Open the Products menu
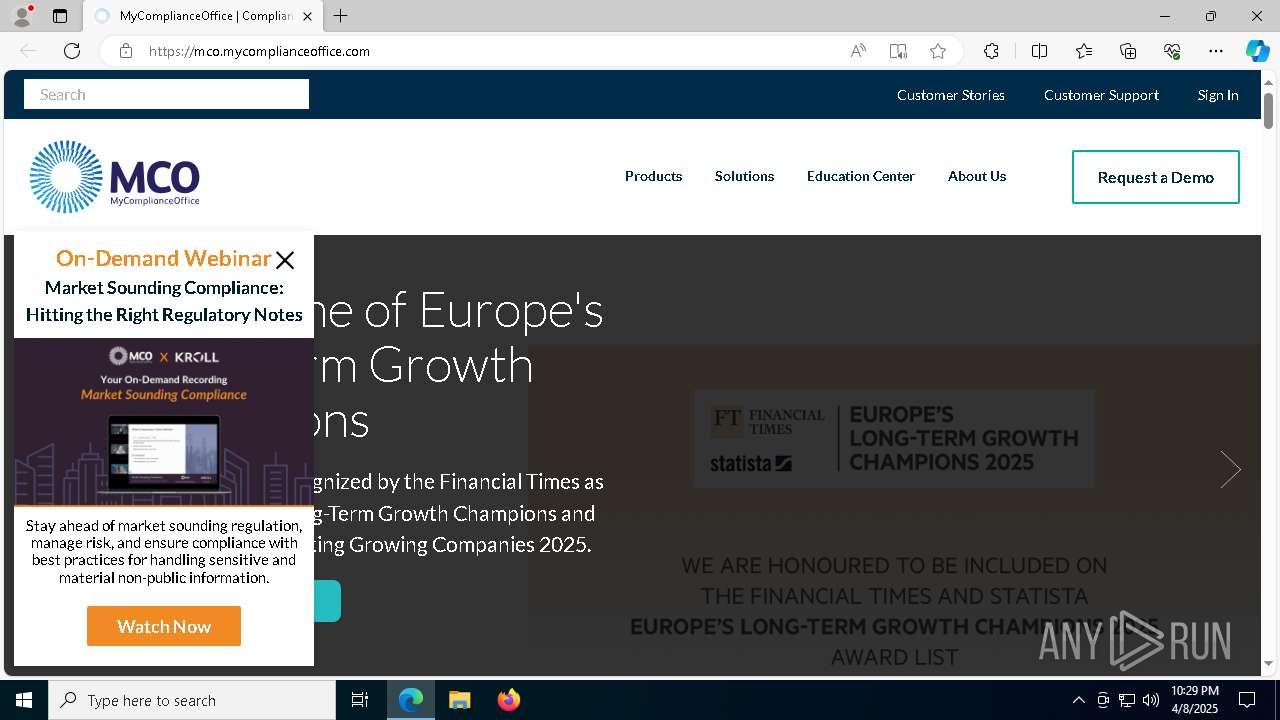This screenshot has width=1280, height=720. (x=653, y=176)
